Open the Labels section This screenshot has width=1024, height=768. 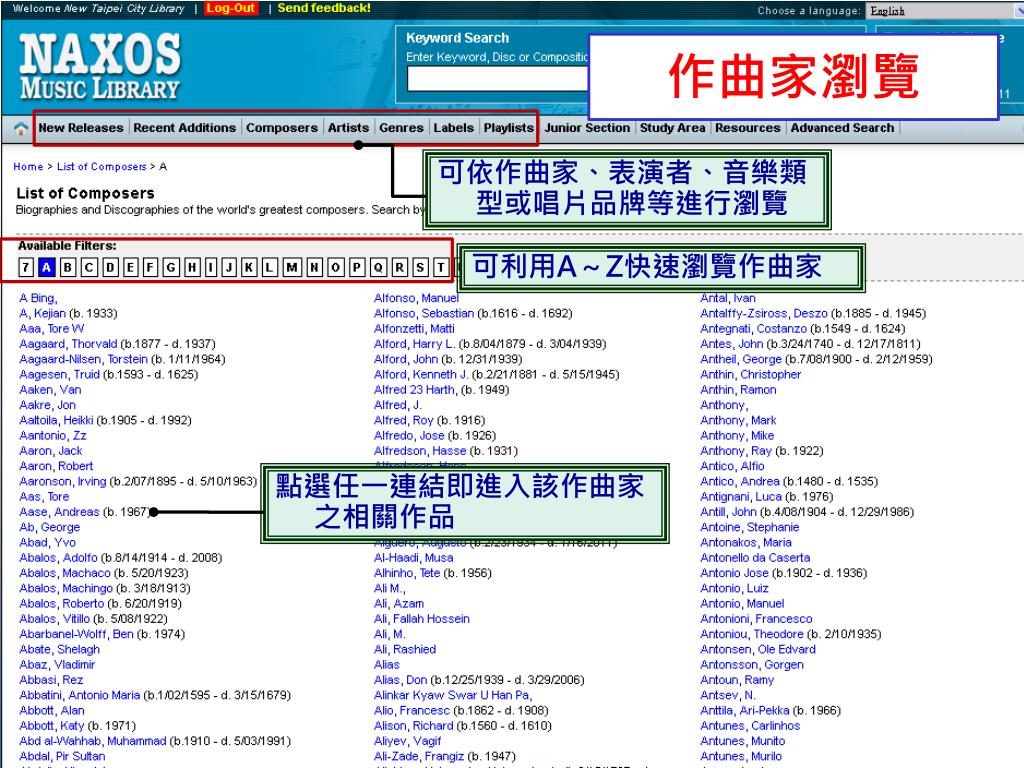click(454, 128)
